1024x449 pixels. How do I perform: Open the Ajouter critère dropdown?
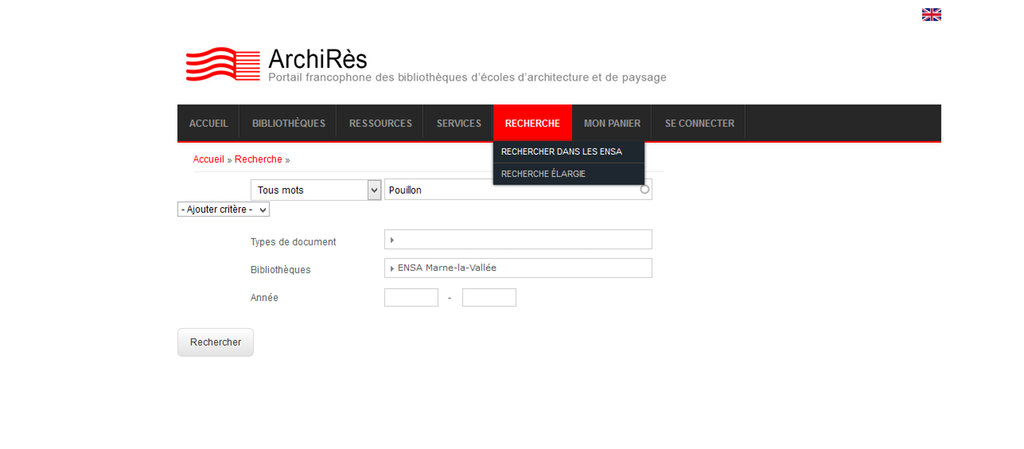pos(223,209)
